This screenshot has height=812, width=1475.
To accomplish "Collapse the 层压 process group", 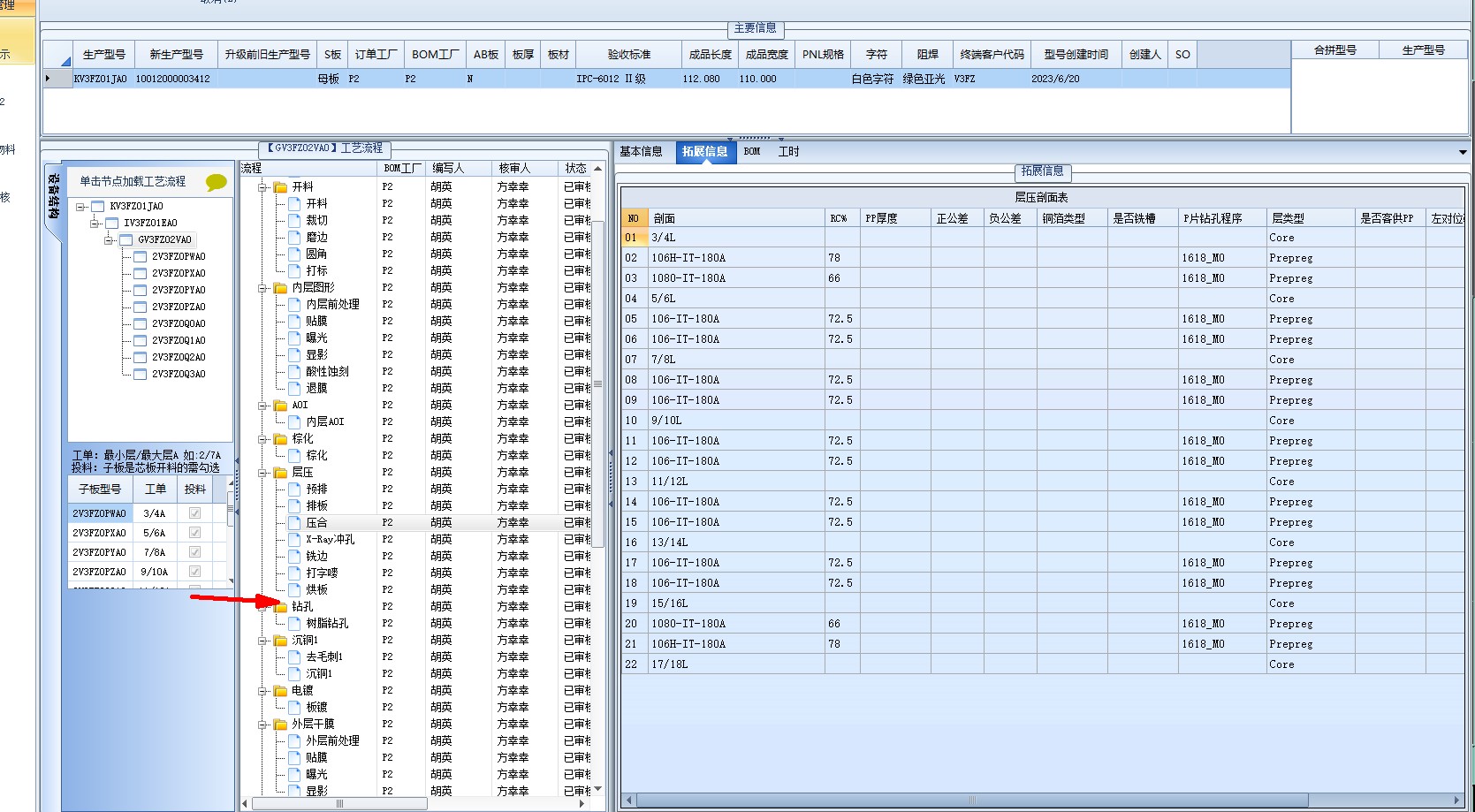I will 262,473.
